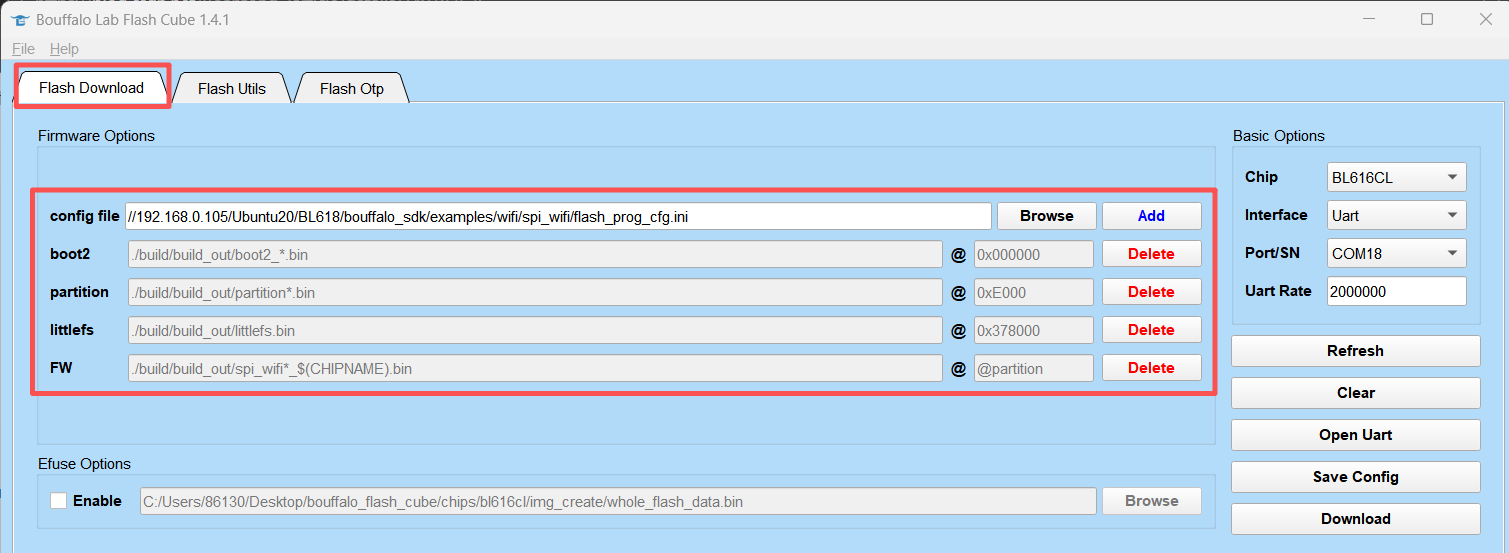Click the partition file path field
The width and height of the screenshot is (1509, 553).
[535, 292]
